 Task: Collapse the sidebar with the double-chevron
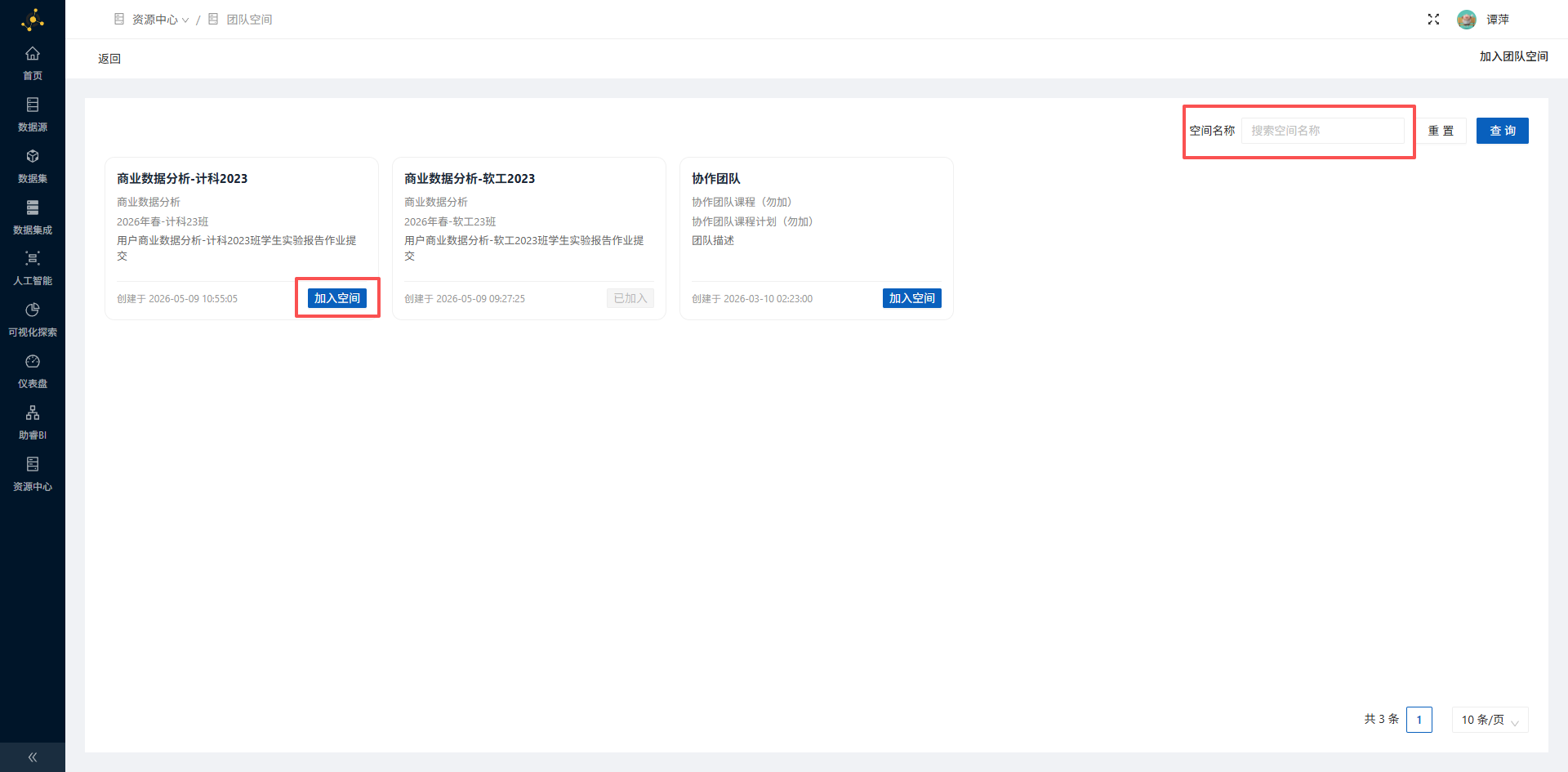33,757
